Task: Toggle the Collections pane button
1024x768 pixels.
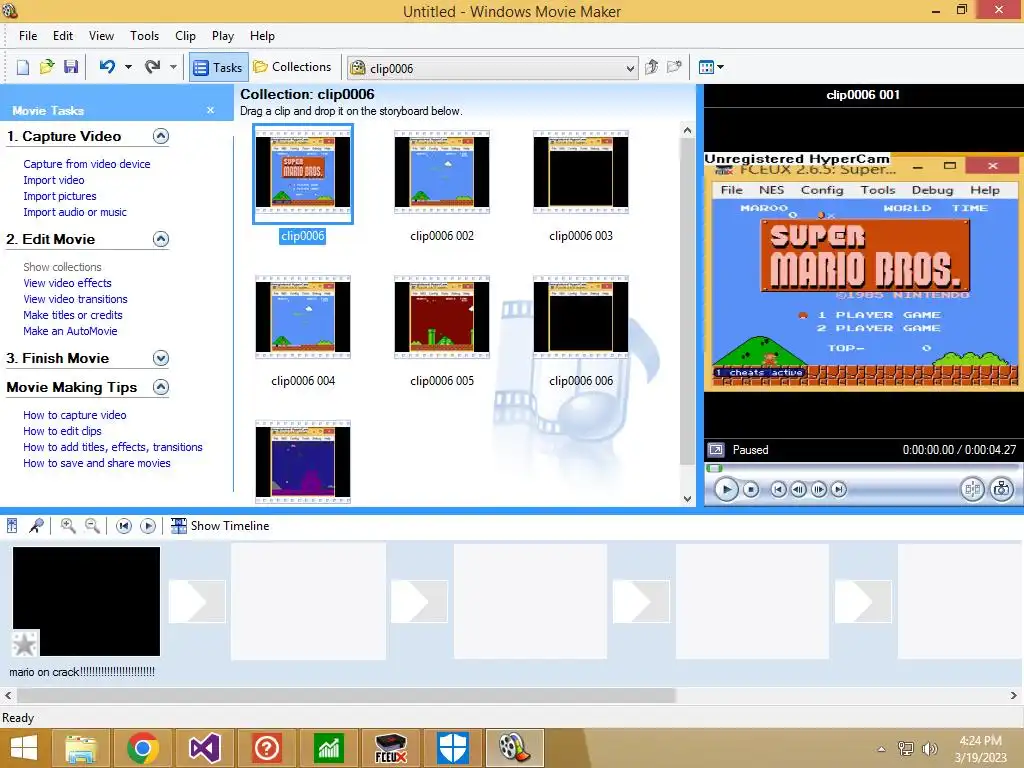Action: click(x=293, y=67)
